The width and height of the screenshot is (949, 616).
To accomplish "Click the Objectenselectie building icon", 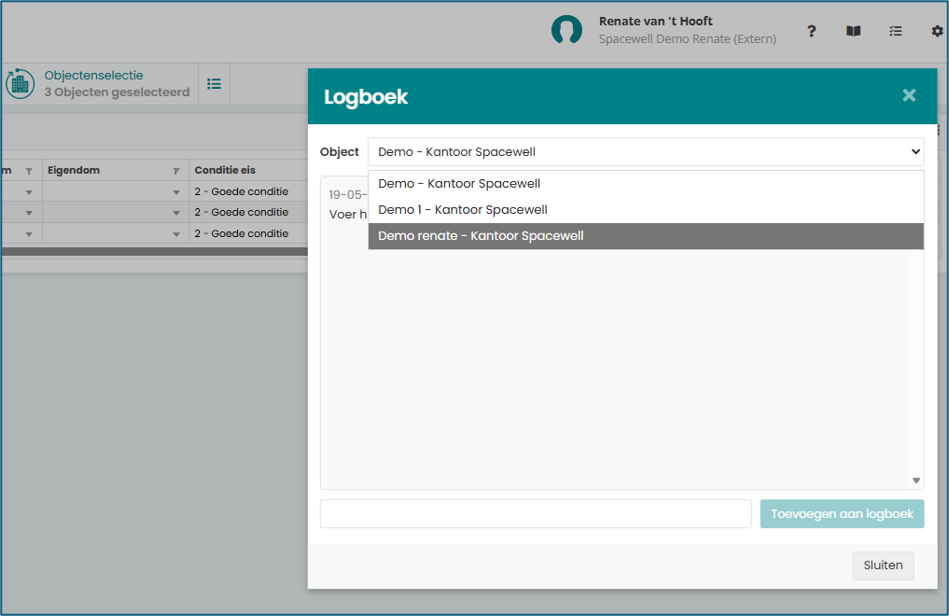I will click(20, 84).
